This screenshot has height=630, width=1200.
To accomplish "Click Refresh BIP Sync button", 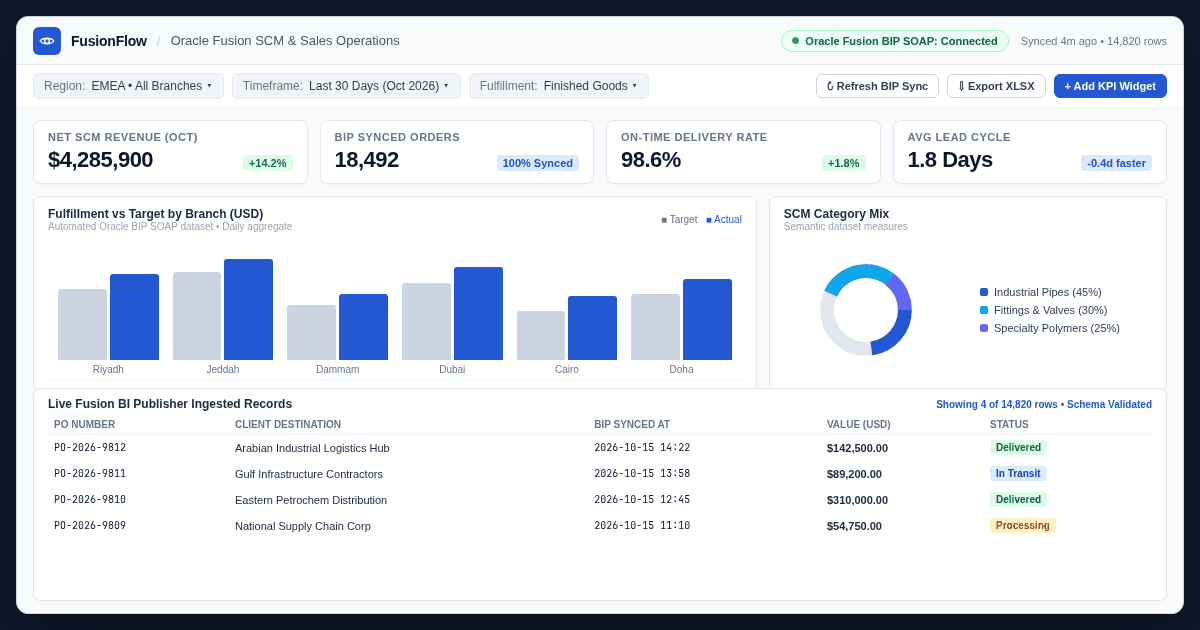I will point(877,86).
